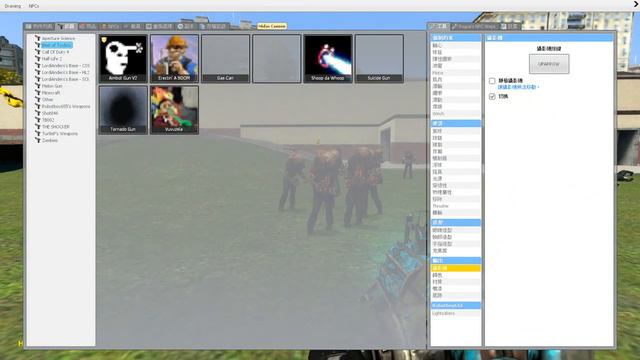Click the pistol icon beside Call Of Duty 4
This screenshot has width=640, height=360.
38,52
